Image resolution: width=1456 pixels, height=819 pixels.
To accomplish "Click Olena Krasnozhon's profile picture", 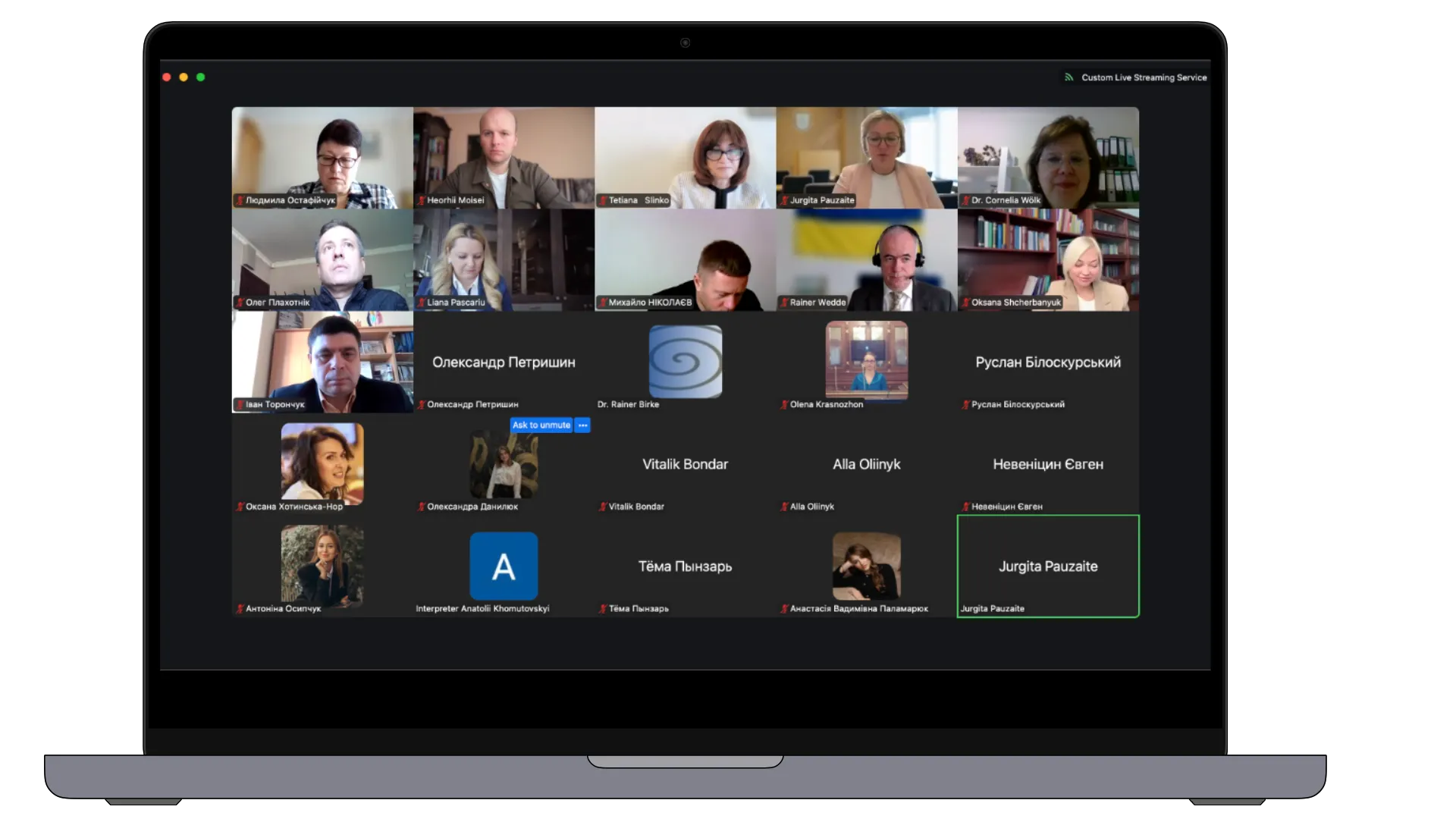I will pyautogui.click(x=867, y=360).
